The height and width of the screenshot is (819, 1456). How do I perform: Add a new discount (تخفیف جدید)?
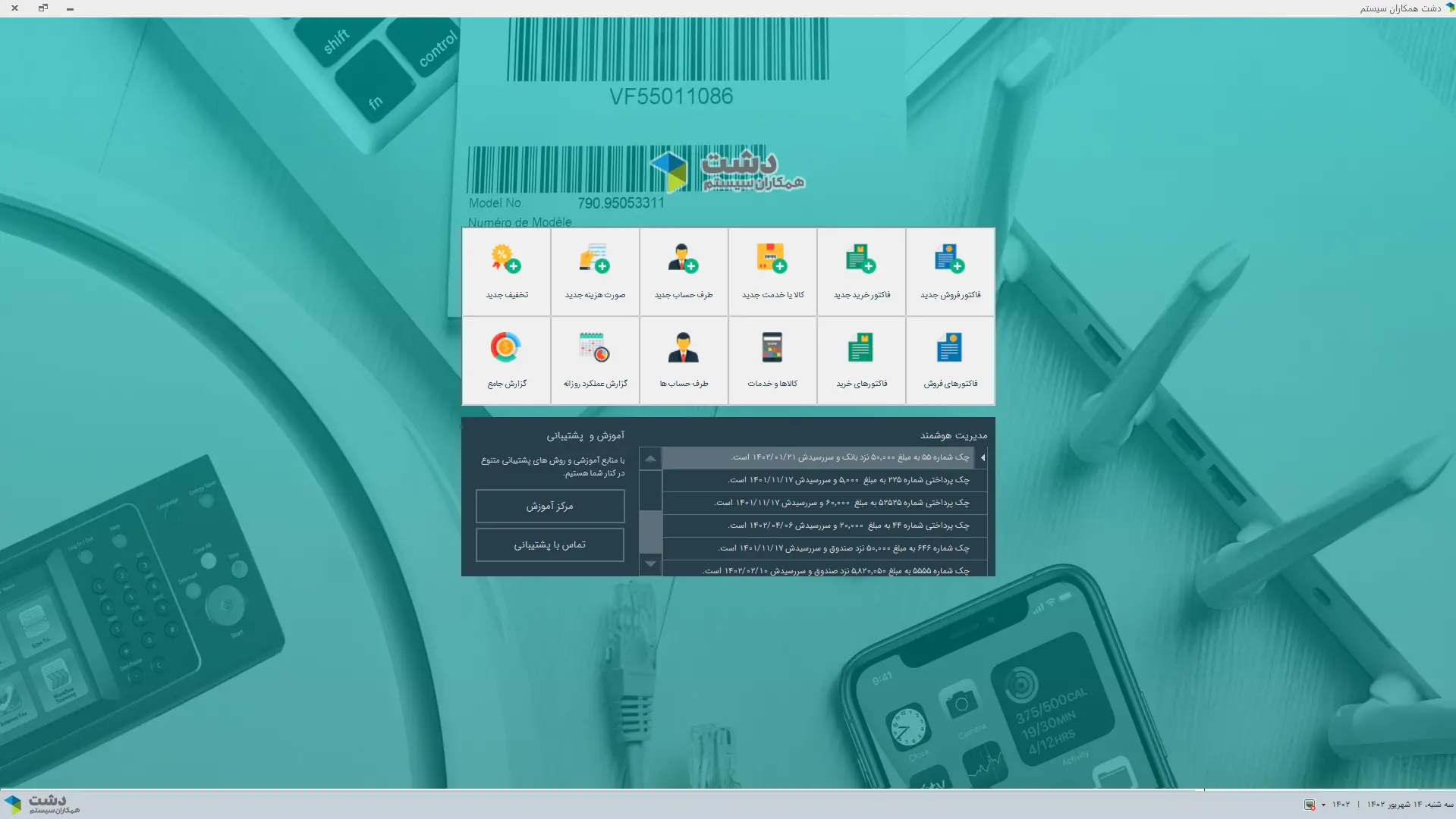[x=506, y=271]
